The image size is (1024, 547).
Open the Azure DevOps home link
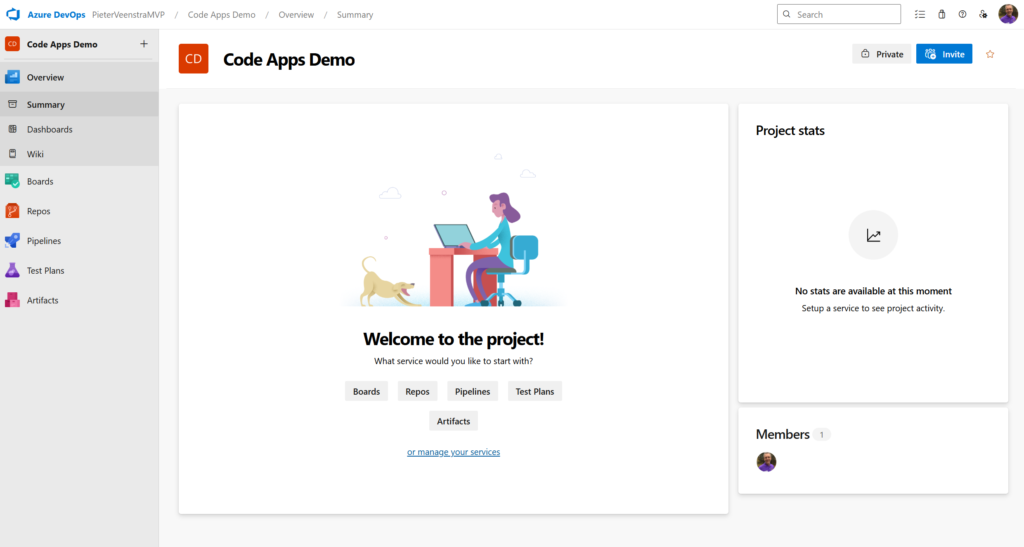[56, 14]
